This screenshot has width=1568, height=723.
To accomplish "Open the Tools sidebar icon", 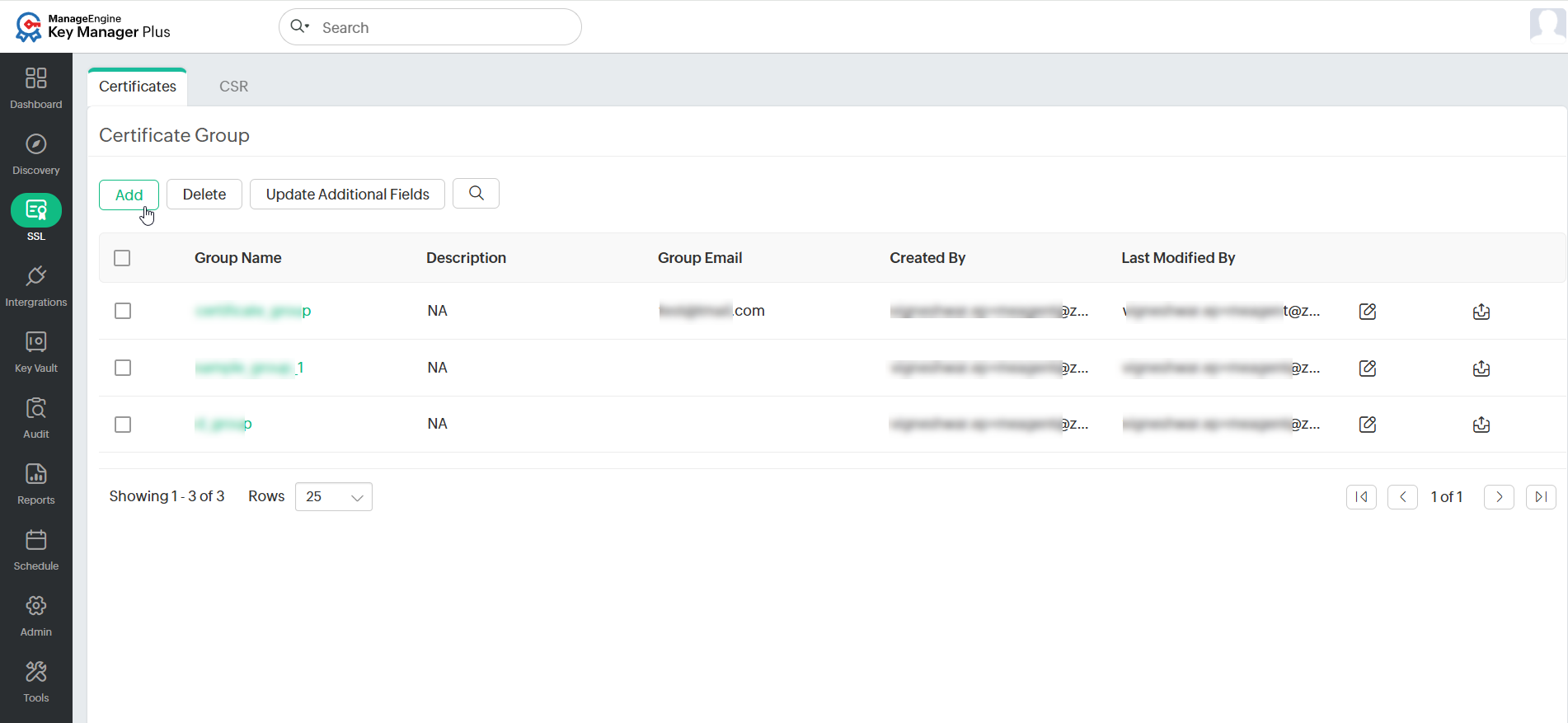I will coord(36,672).
